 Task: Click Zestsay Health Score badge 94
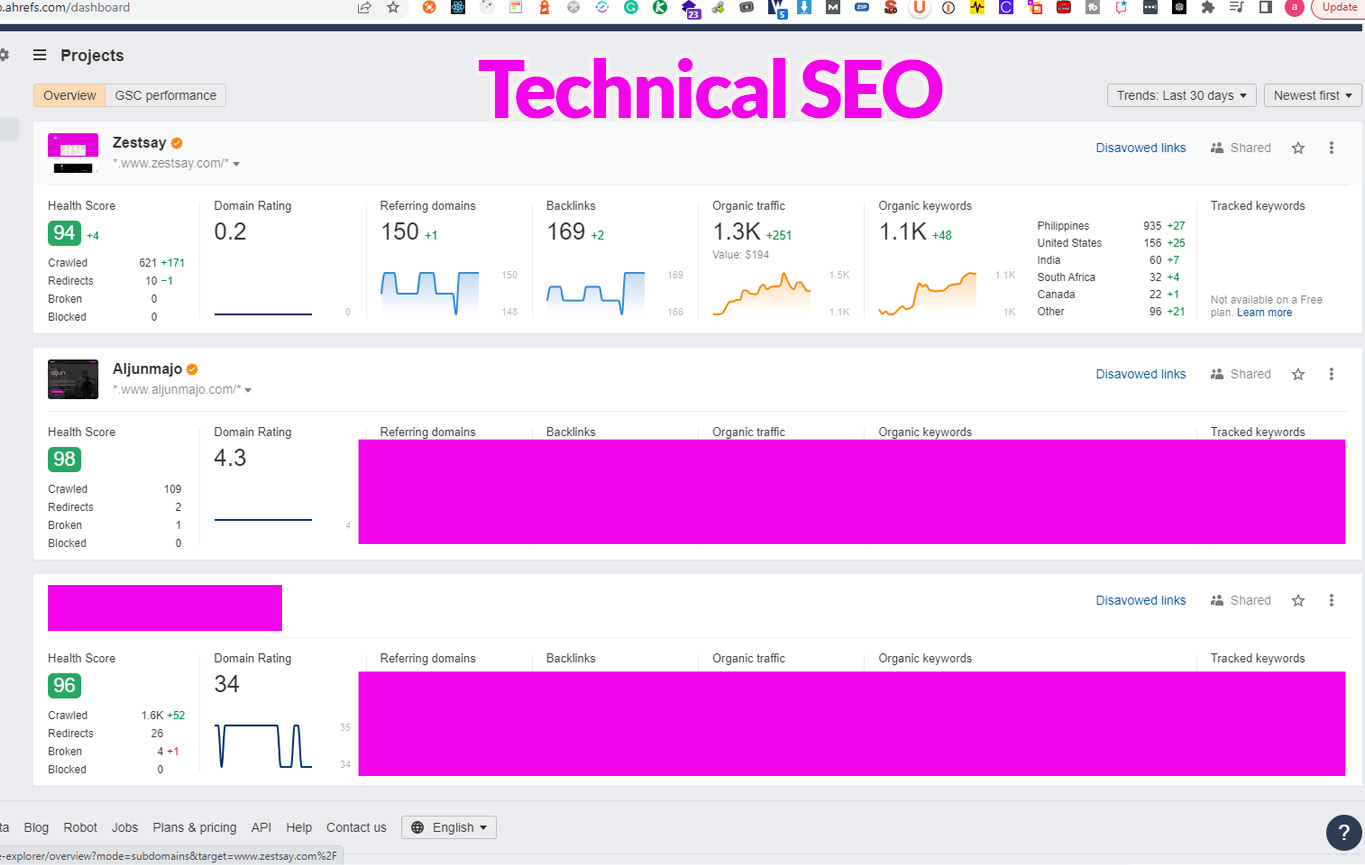point(64,233)
